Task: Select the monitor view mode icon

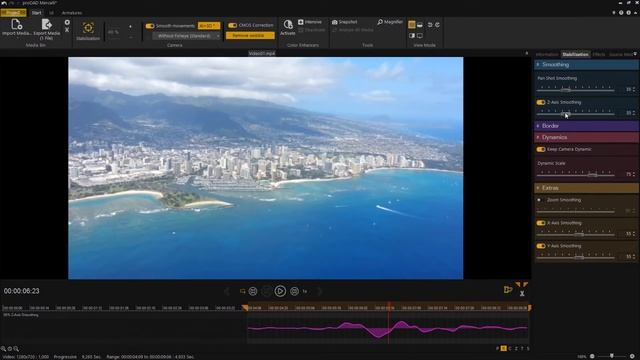Action: pos(420,36)
